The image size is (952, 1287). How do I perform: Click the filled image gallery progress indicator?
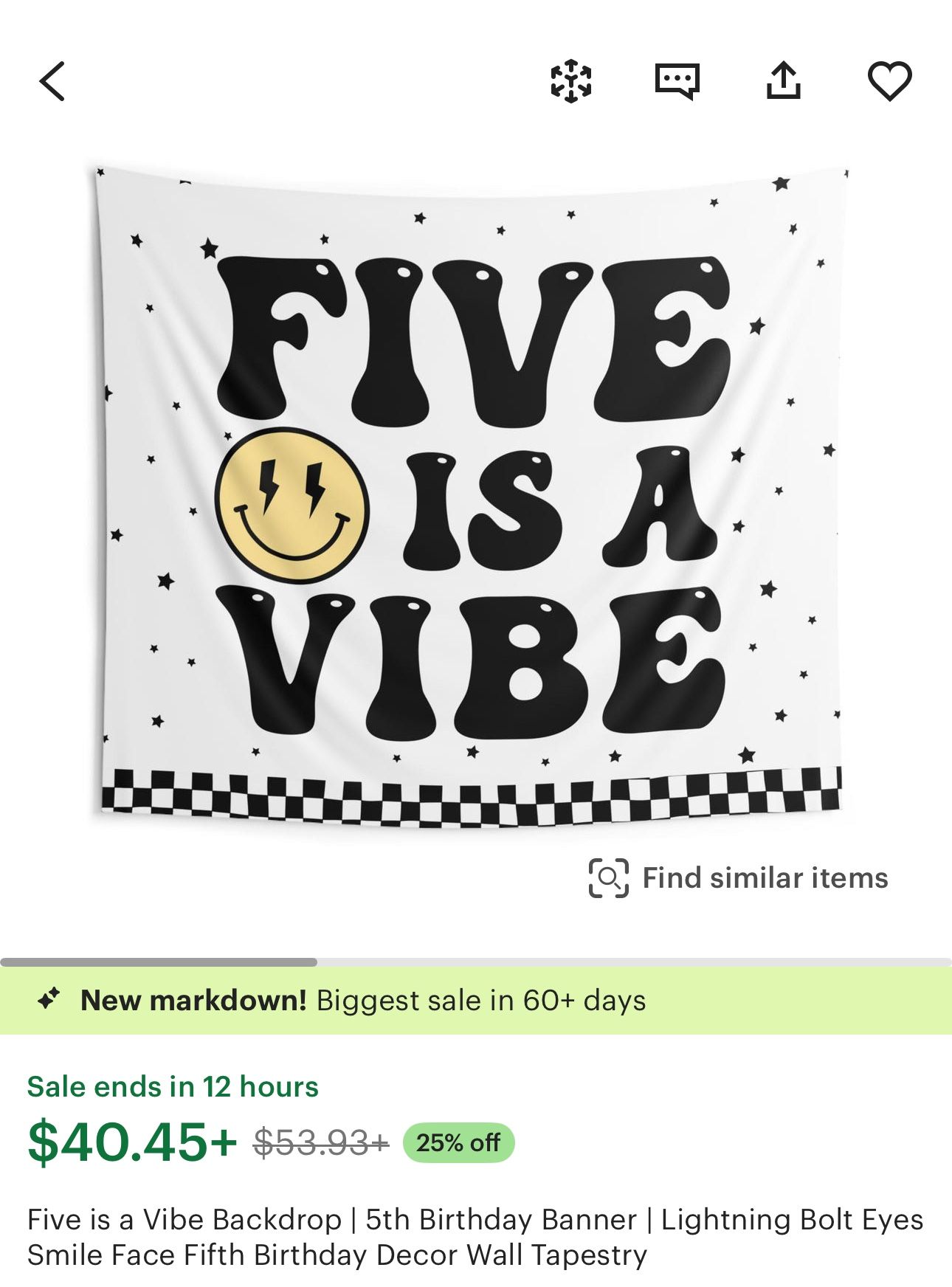click(x=159, y=962)
